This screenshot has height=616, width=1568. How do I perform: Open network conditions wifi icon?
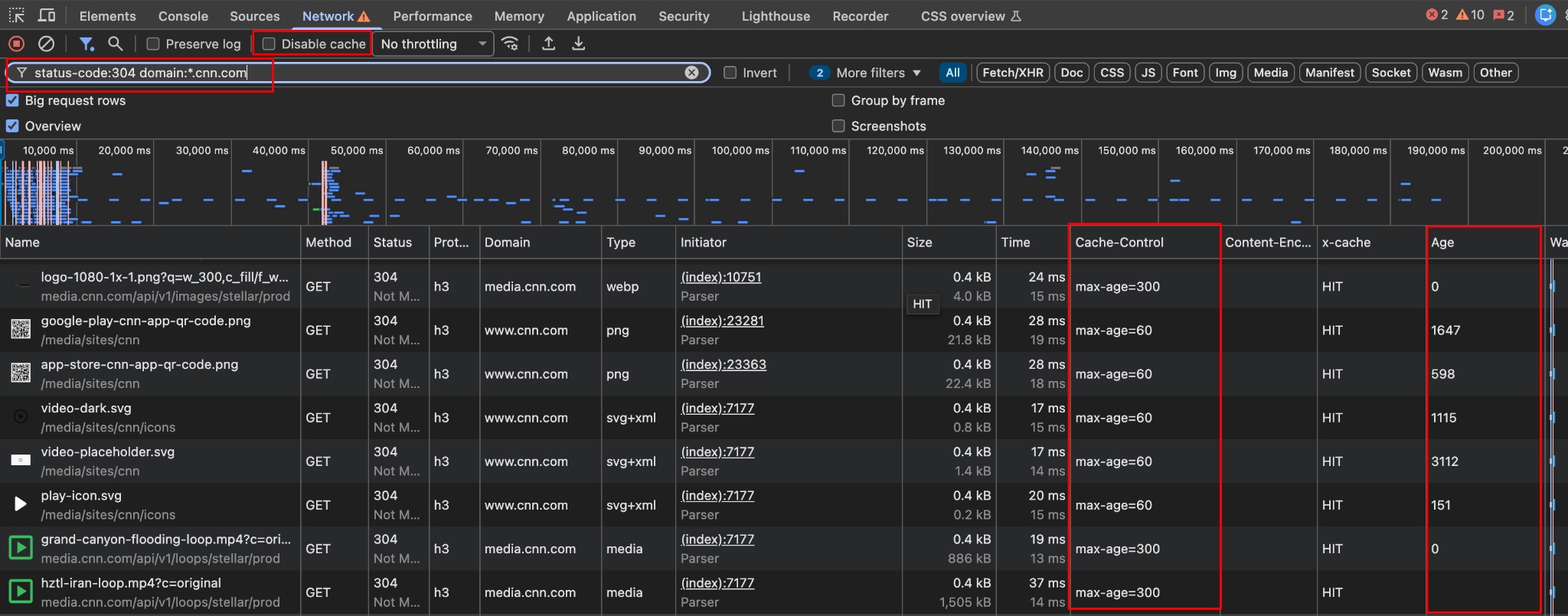(511, 44)
